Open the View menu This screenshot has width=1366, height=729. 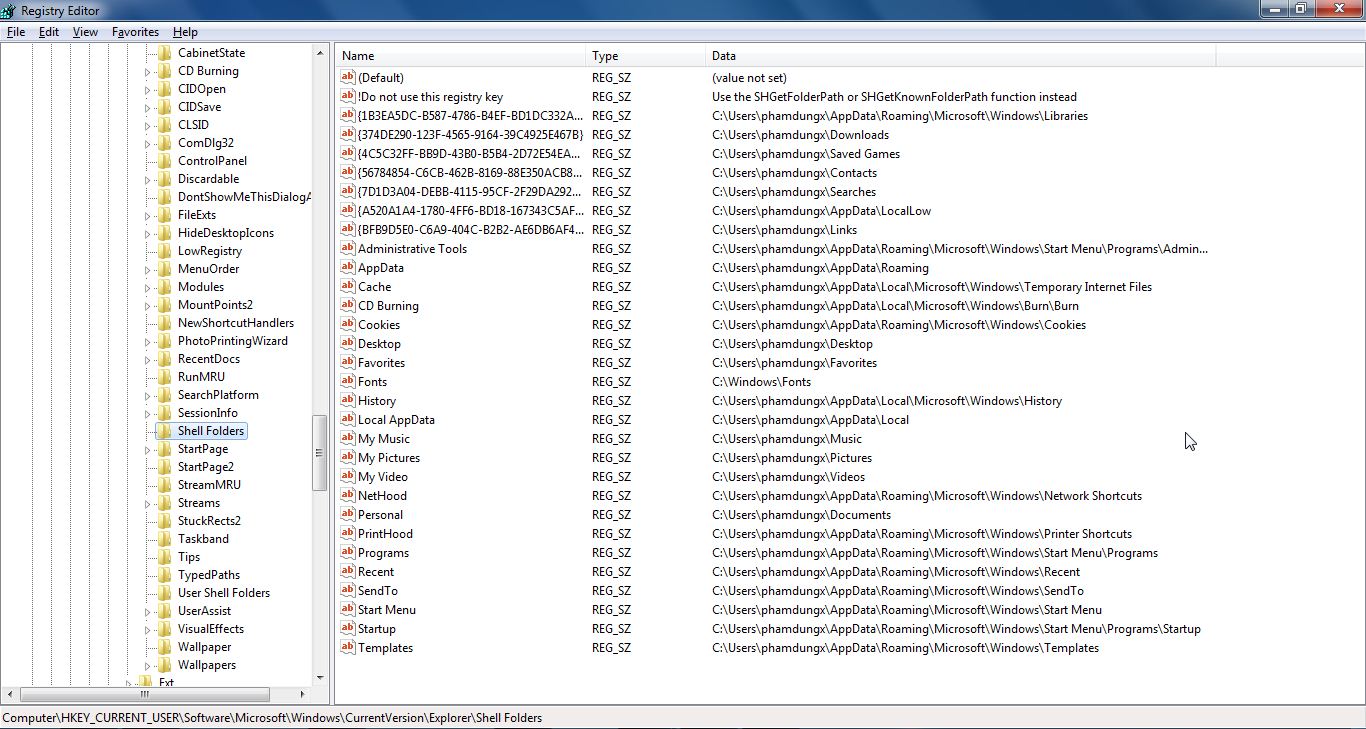click(85, 32)
